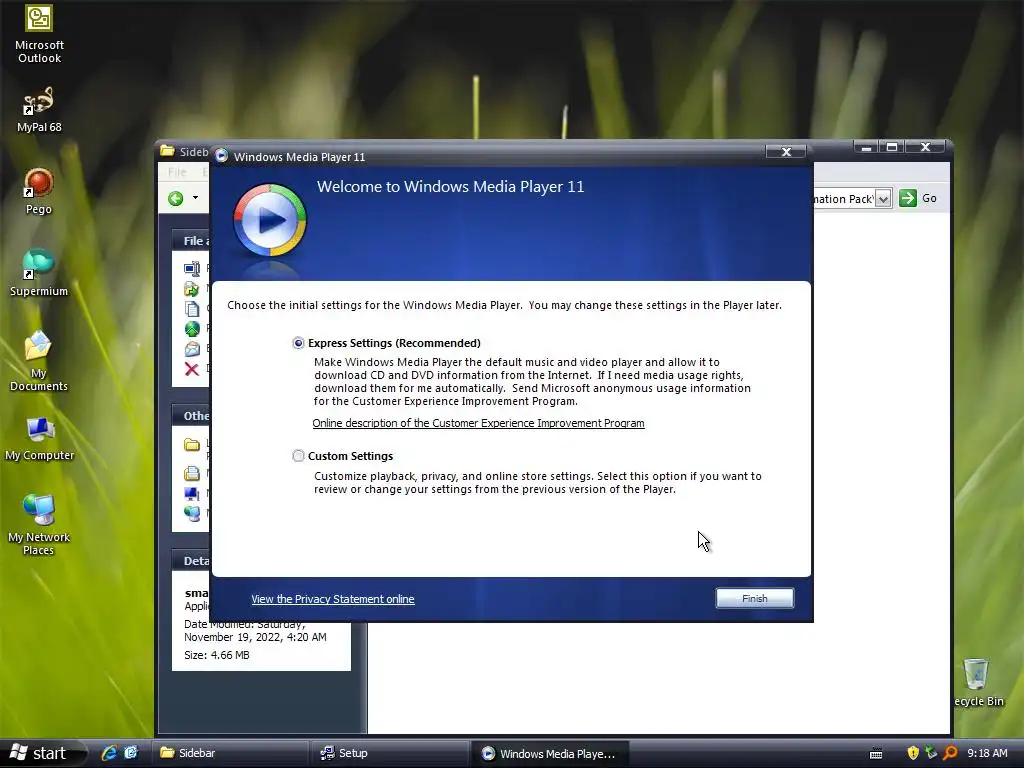Select Express Settings (Recommended) radio button
The height and width of the screenshot is (768, 1024).
298,343
